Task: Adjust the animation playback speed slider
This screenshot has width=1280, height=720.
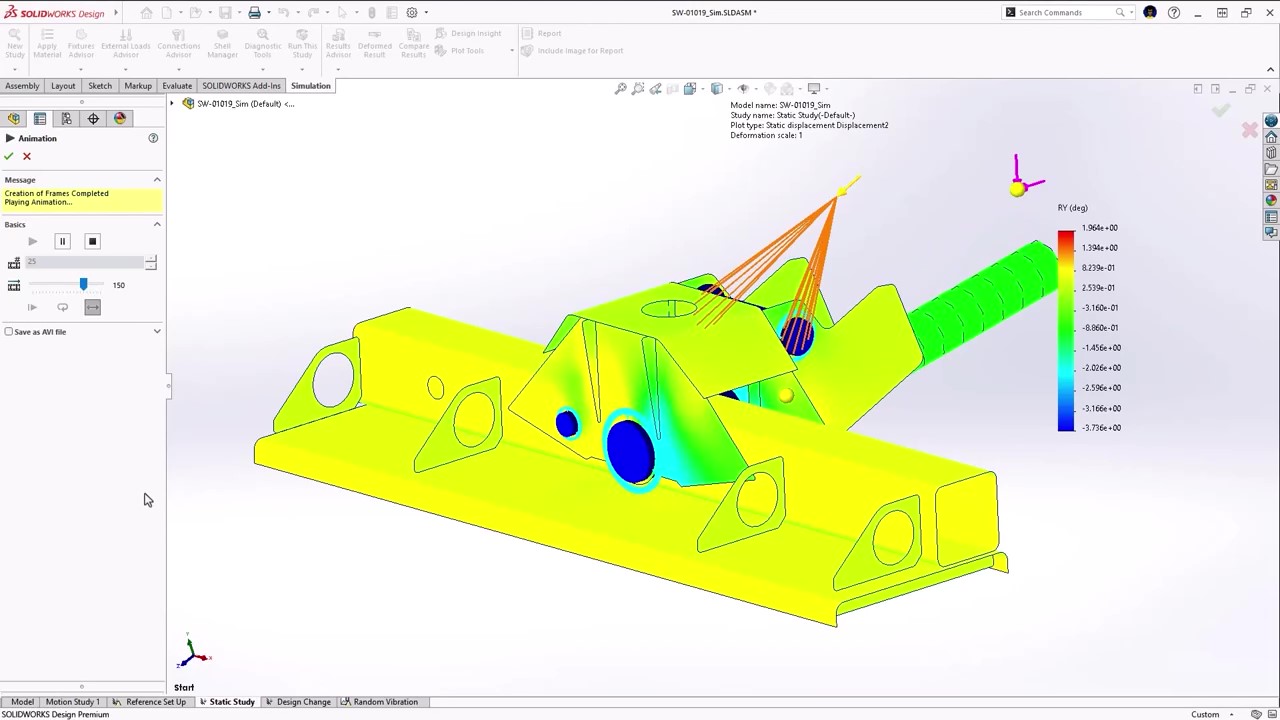Action: (83, 285)
